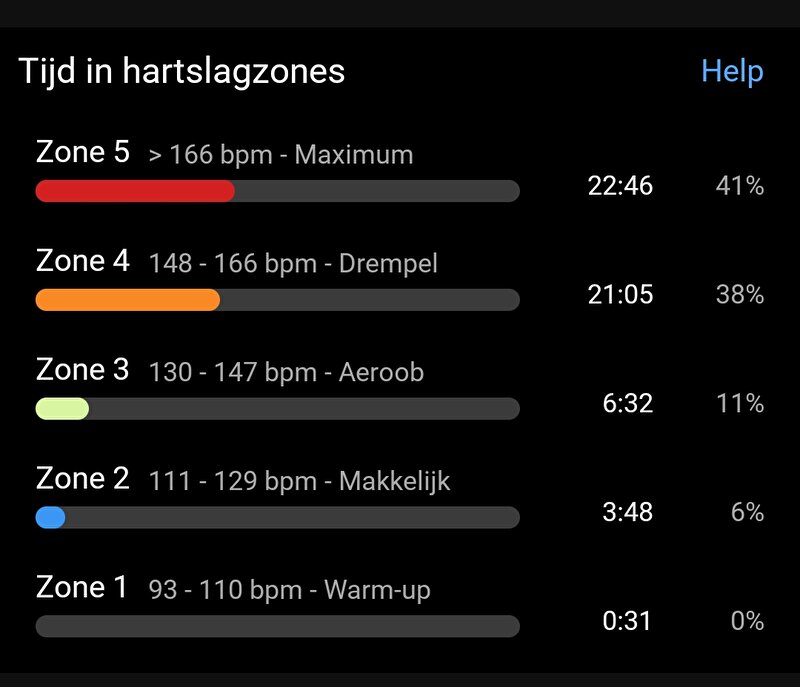
Task: Tap the '148 - 166 bpm - Drempel' description
Action: [293, 264]
